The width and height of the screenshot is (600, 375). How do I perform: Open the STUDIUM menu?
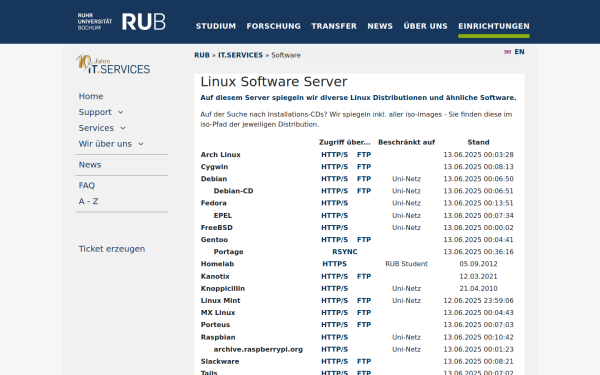pos(216,26)
